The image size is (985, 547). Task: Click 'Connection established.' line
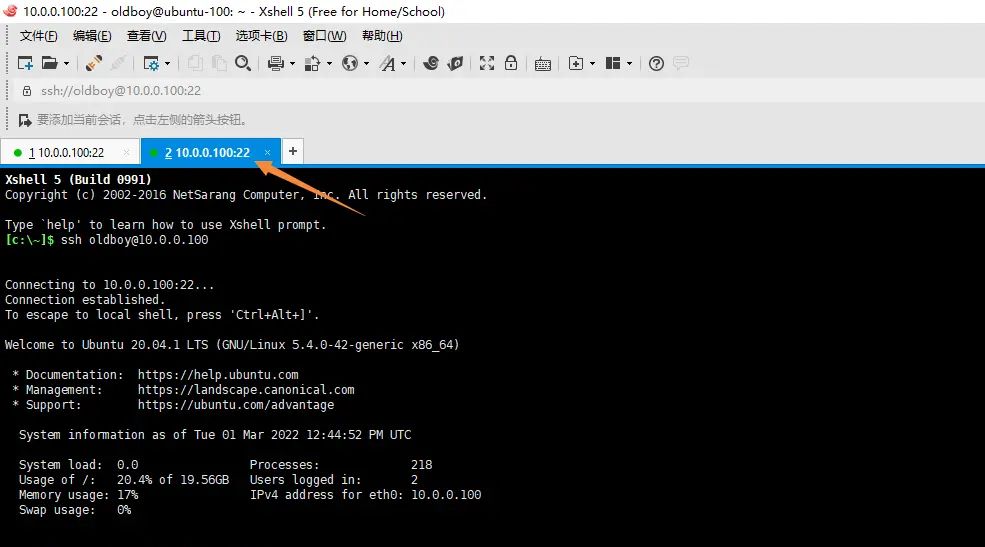click(x=85, y=300)
